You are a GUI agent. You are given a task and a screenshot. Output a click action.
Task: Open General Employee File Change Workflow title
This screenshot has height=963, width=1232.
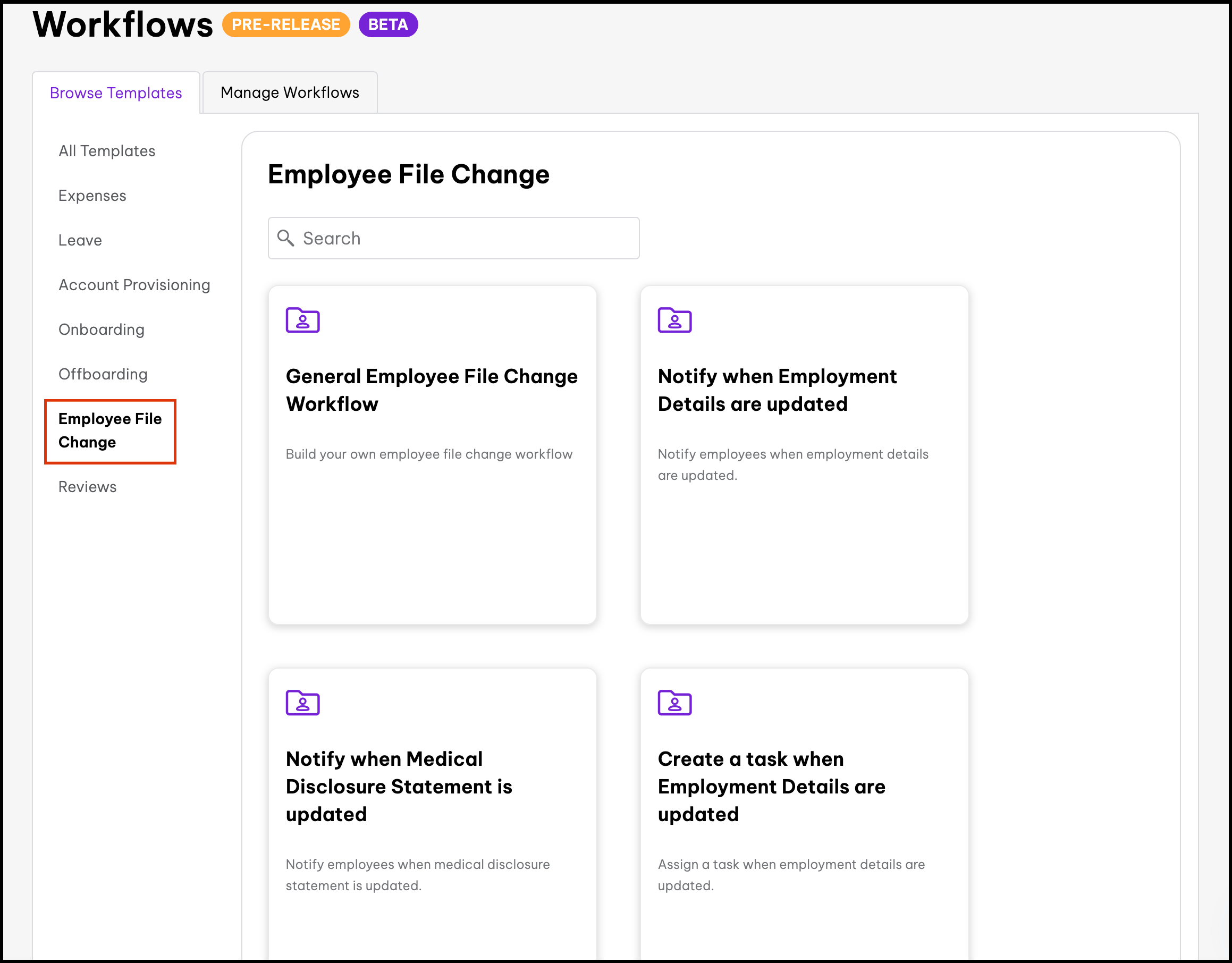pyautogui.click(x=432, y=390)
